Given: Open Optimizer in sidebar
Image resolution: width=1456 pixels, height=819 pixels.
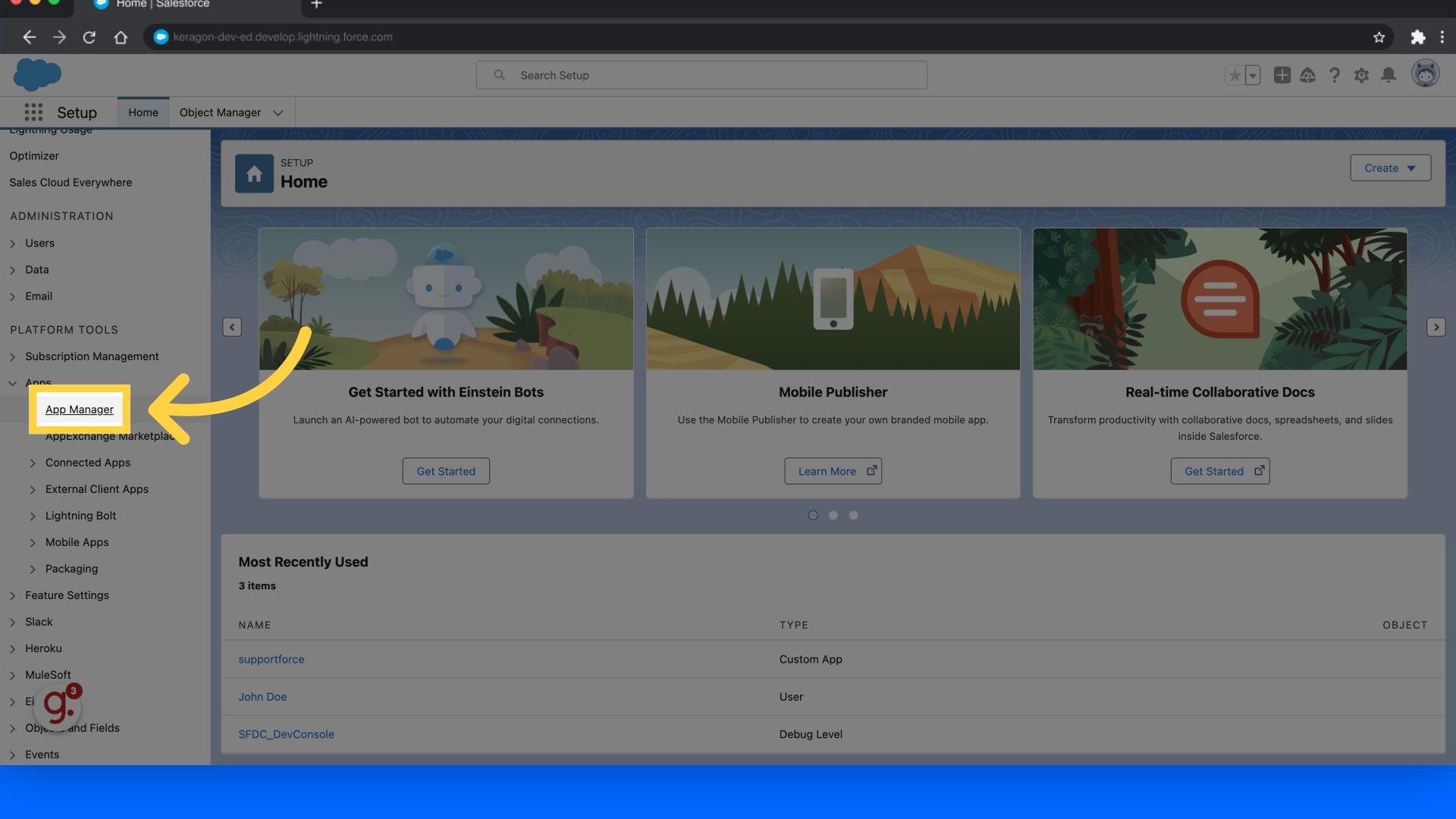Looking at the screenshot, I should pyautogui.click(x=34, y=155).
